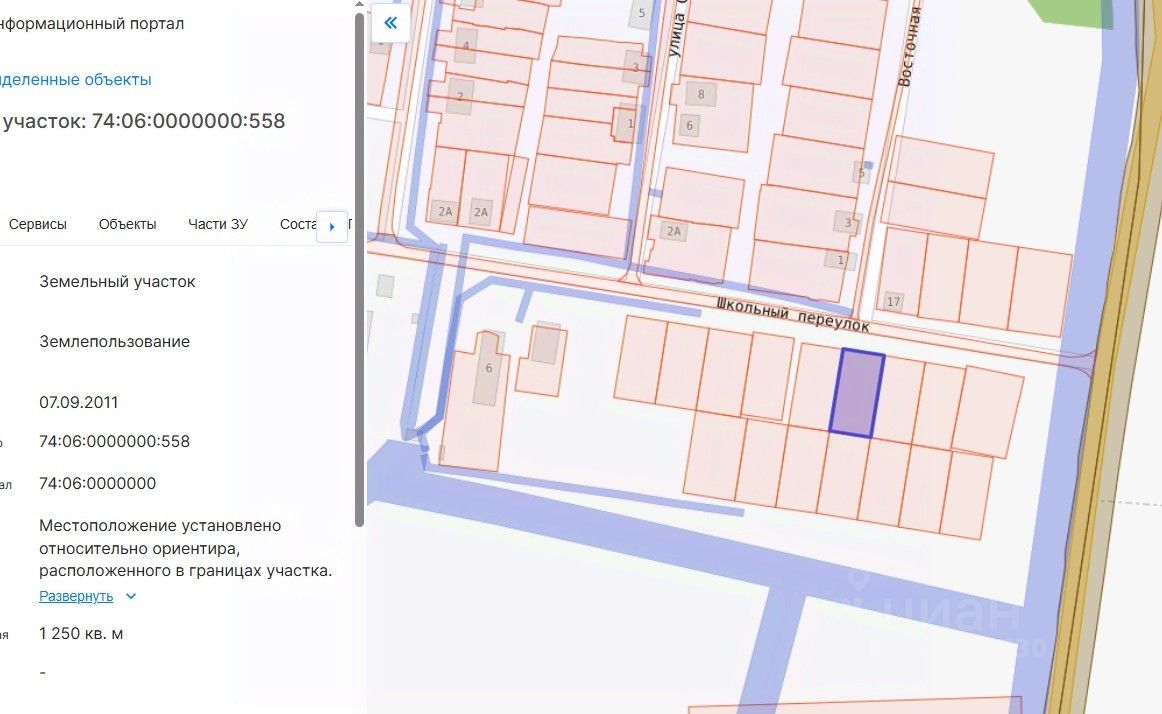Collapse the side panel with double-chevron button
The width and height of the screenshot is (1162, 714).
pos(391,23)
